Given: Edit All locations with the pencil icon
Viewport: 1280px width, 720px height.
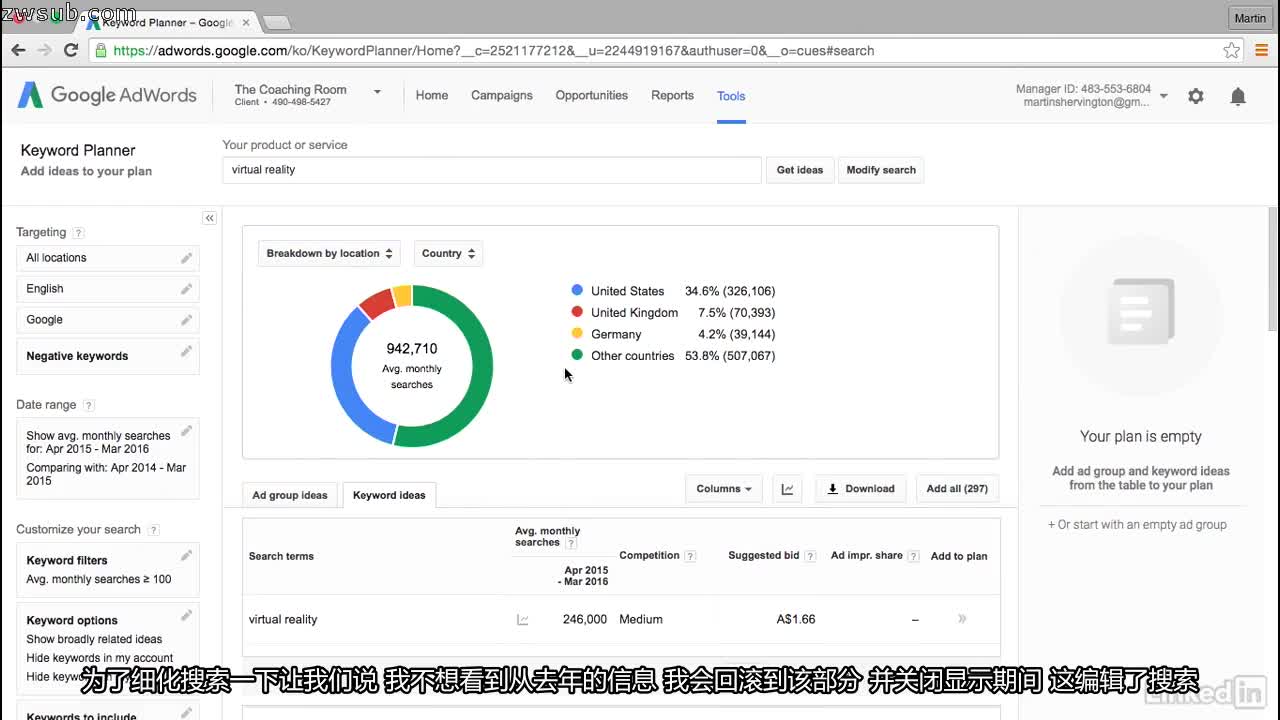Looking at the screenshot, I should (x=186, y=258).
